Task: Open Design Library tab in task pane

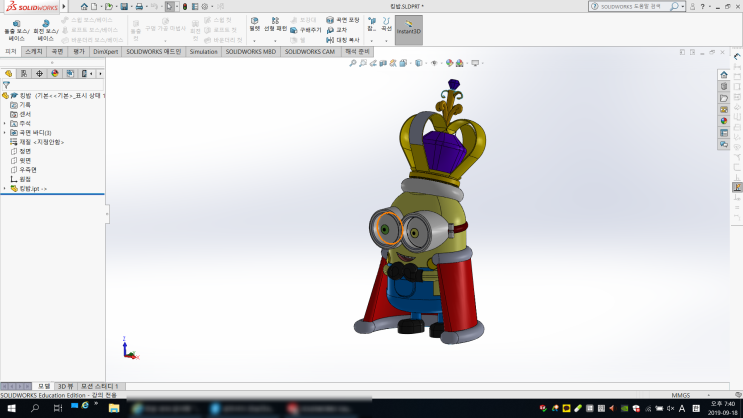Action: click(x=724, y=86)
